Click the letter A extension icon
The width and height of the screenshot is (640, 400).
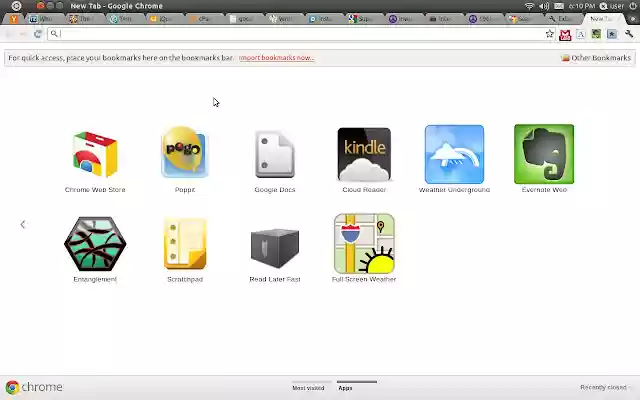click(580, 35)
